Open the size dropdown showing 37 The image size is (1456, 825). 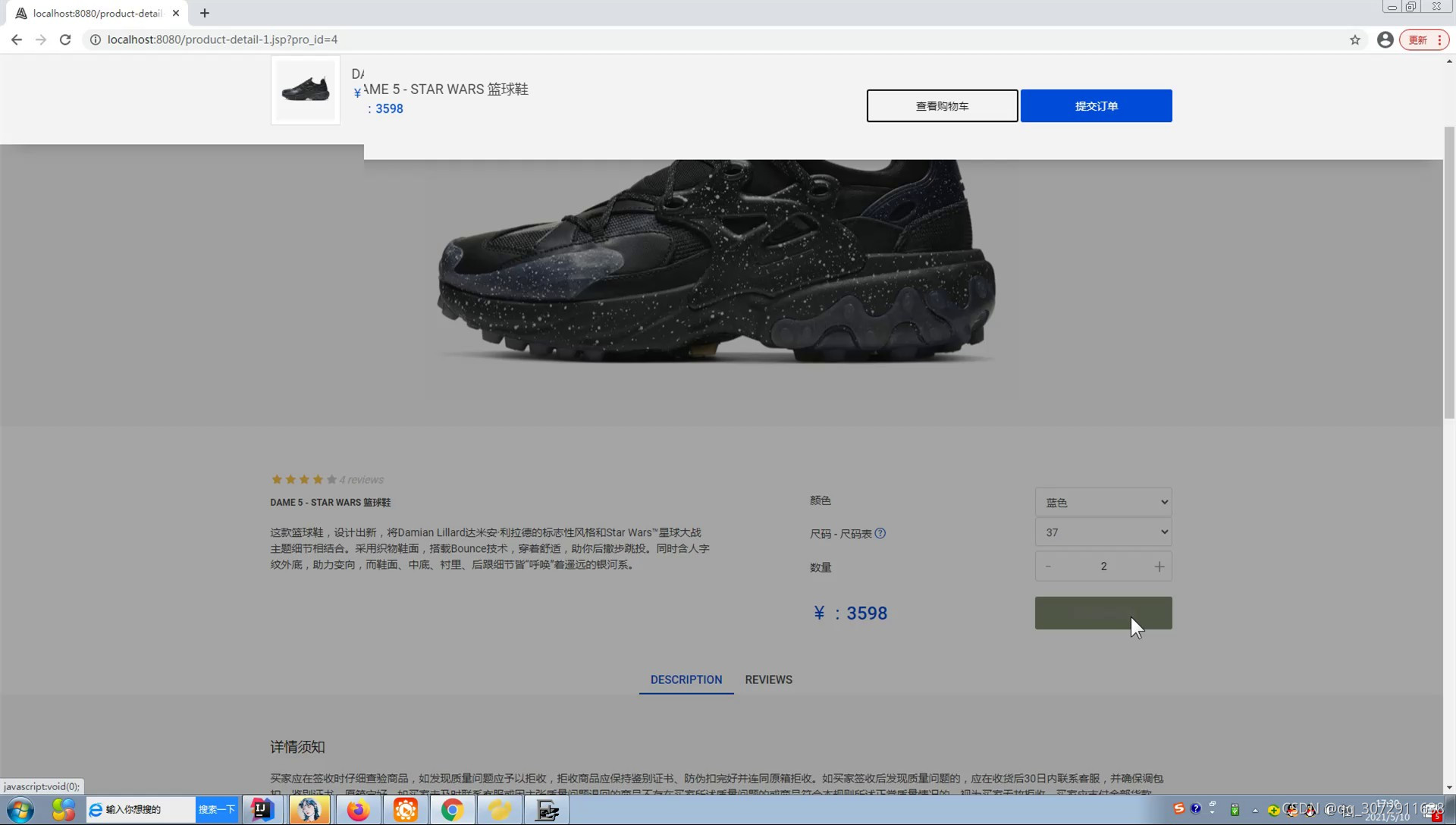pos(1103,532)
